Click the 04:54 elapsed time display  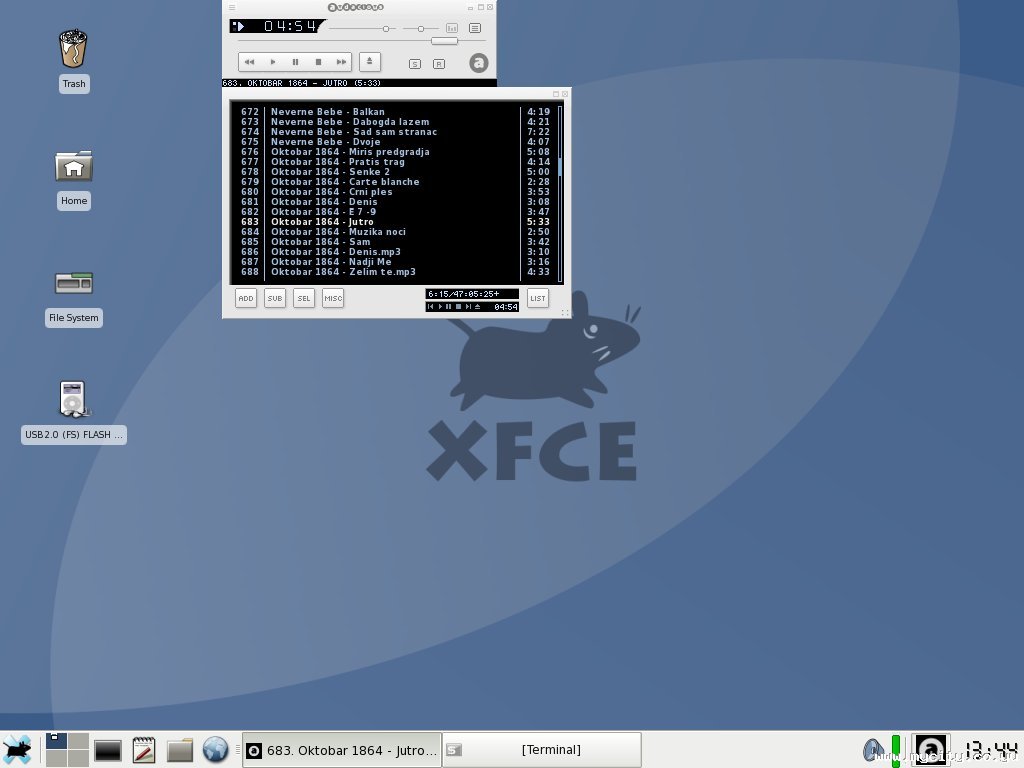(x=290, y=26)
